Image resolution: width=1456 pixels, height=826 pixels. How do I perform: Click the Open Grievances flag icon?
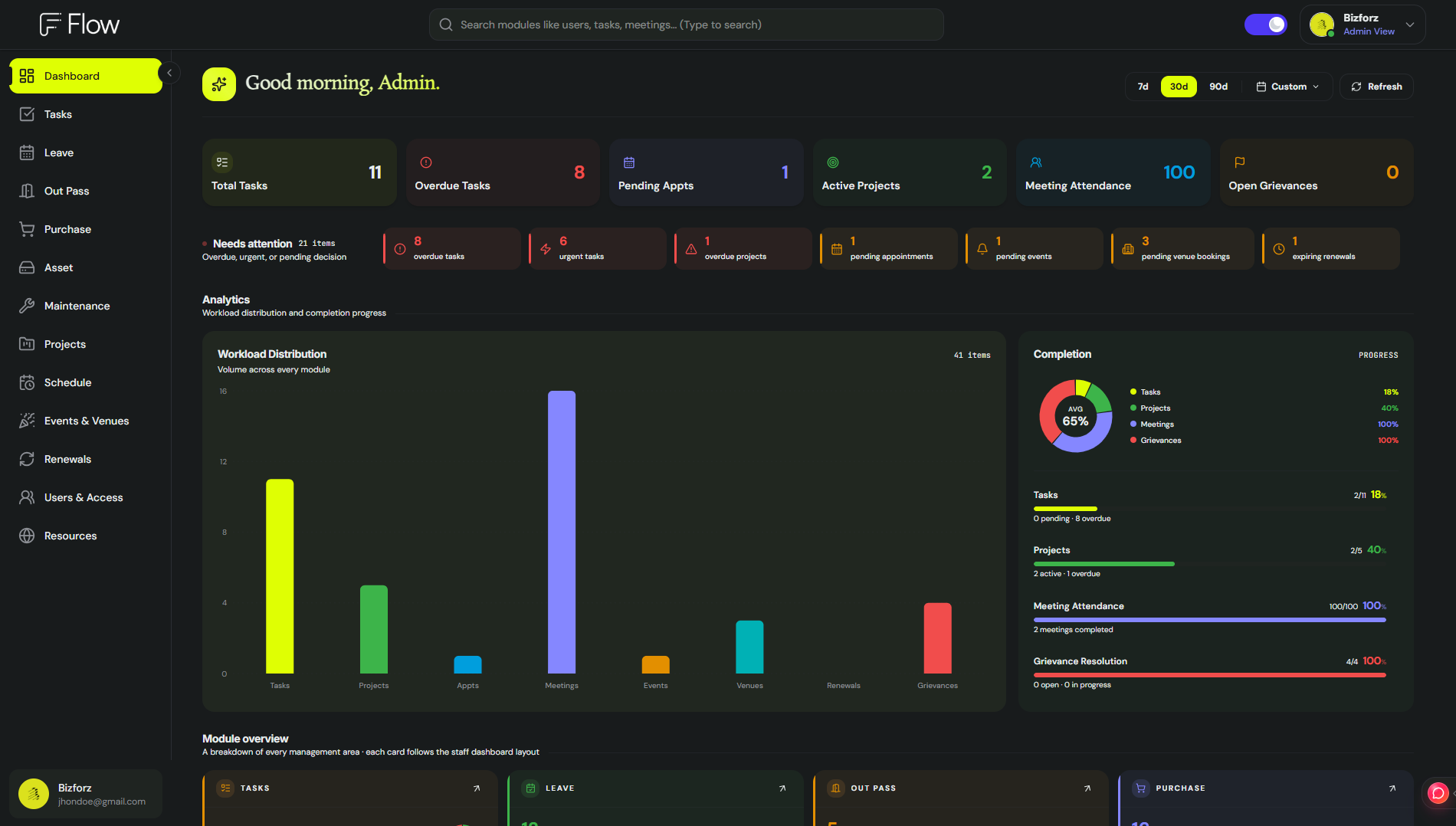[1240, 162]
